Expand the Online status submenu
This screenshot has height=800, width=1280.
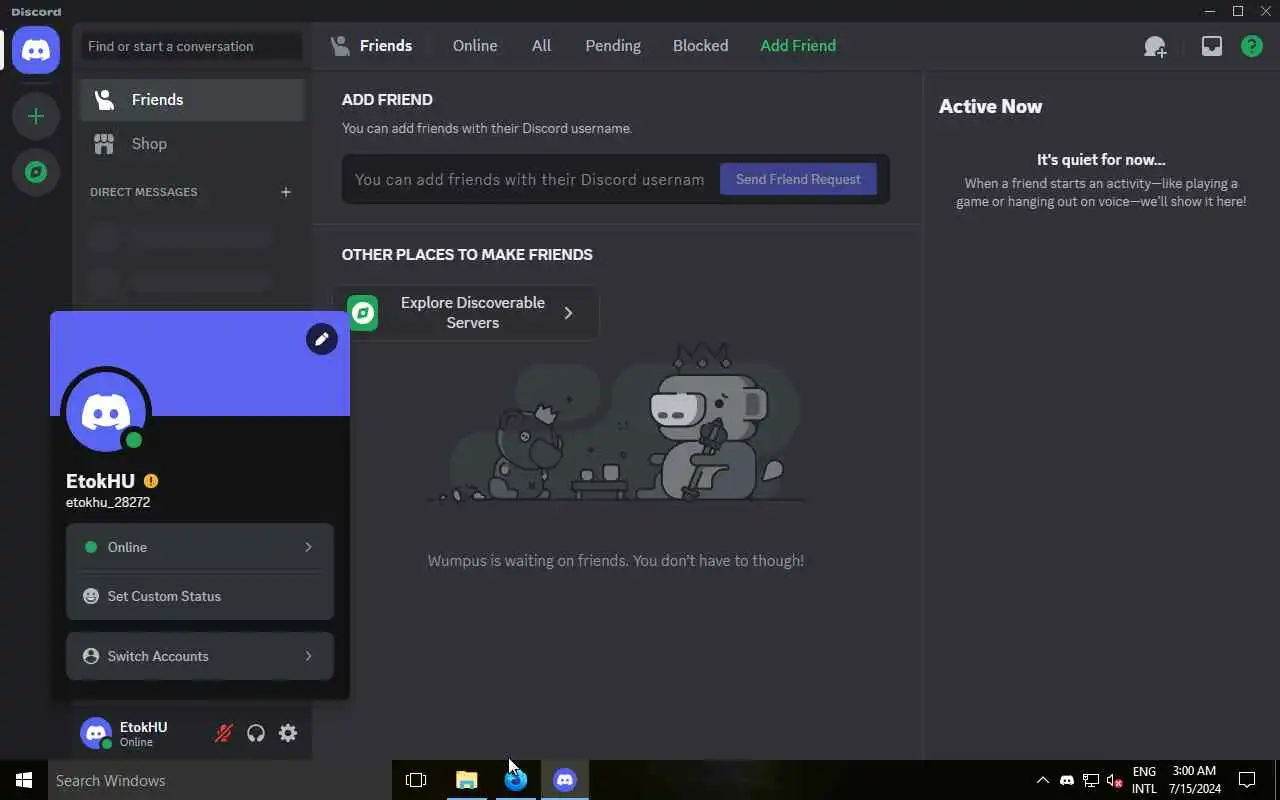click(x=200, y=547)
